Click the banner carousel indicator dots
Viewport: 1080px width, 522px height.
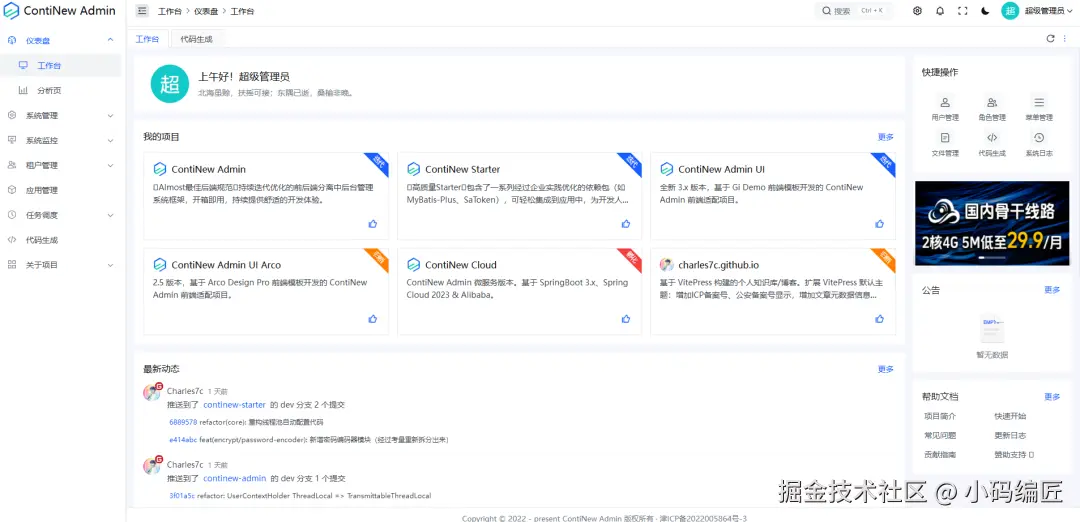pos(992,257)
